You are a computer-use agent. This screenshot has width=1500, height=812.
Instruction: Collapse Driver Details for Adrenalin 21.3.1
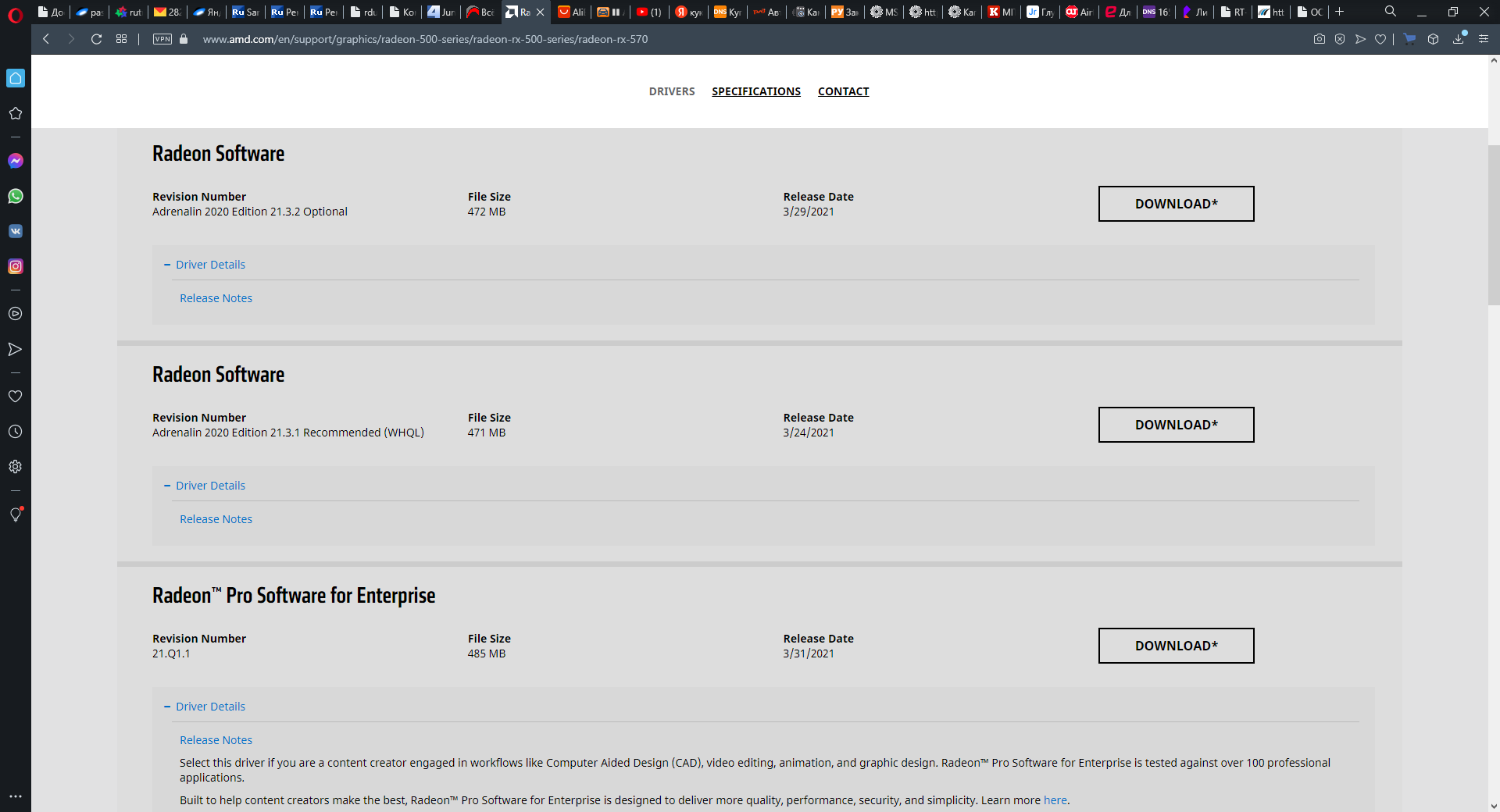[x=205, y=486]
